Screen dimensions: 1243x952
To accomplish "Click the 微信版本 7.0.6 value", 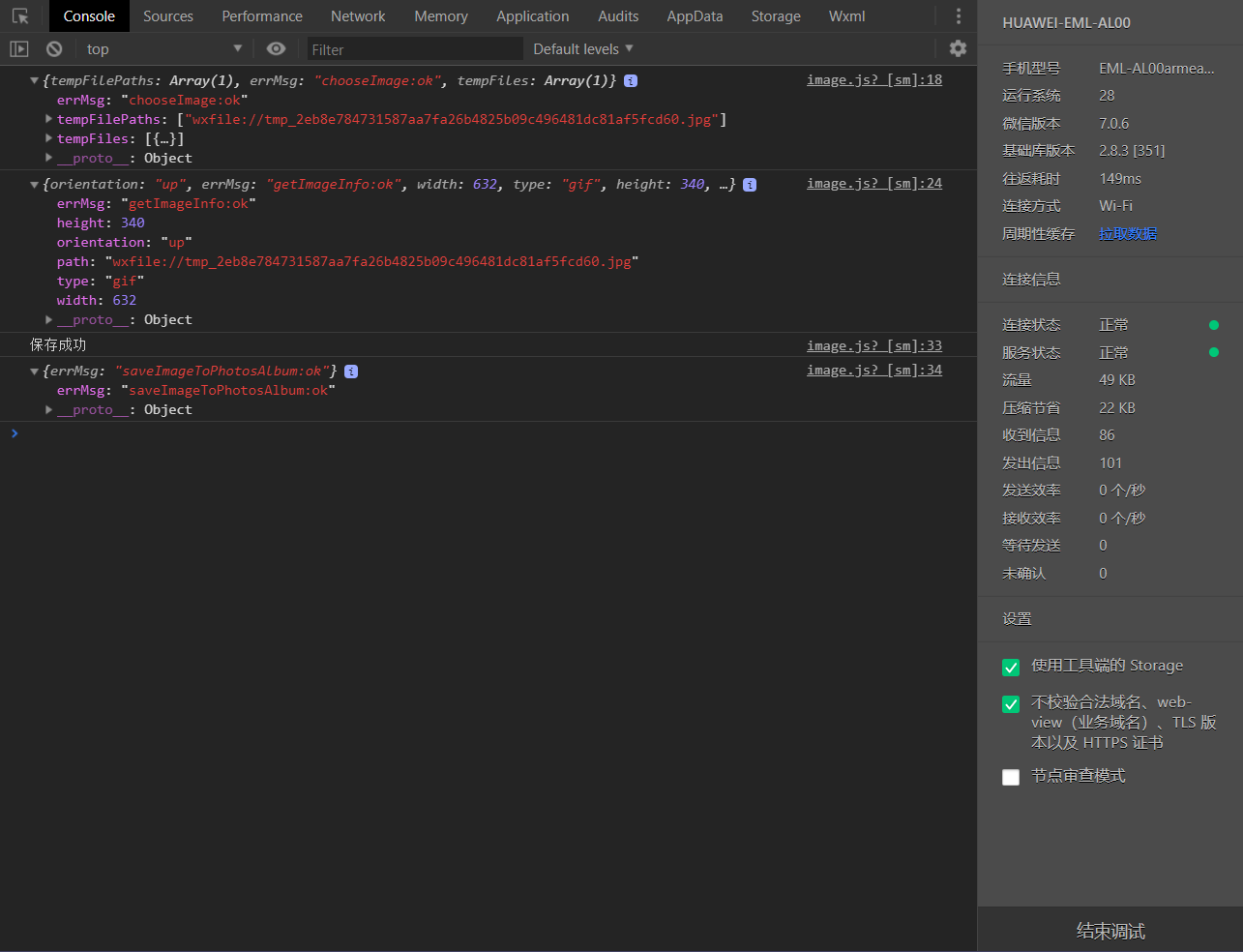I will [x=1113, y=124].
